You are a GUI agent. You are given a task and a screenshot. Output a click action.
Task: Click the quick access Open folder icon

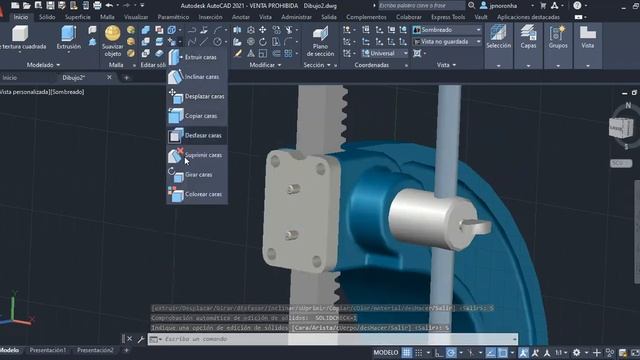27,5
